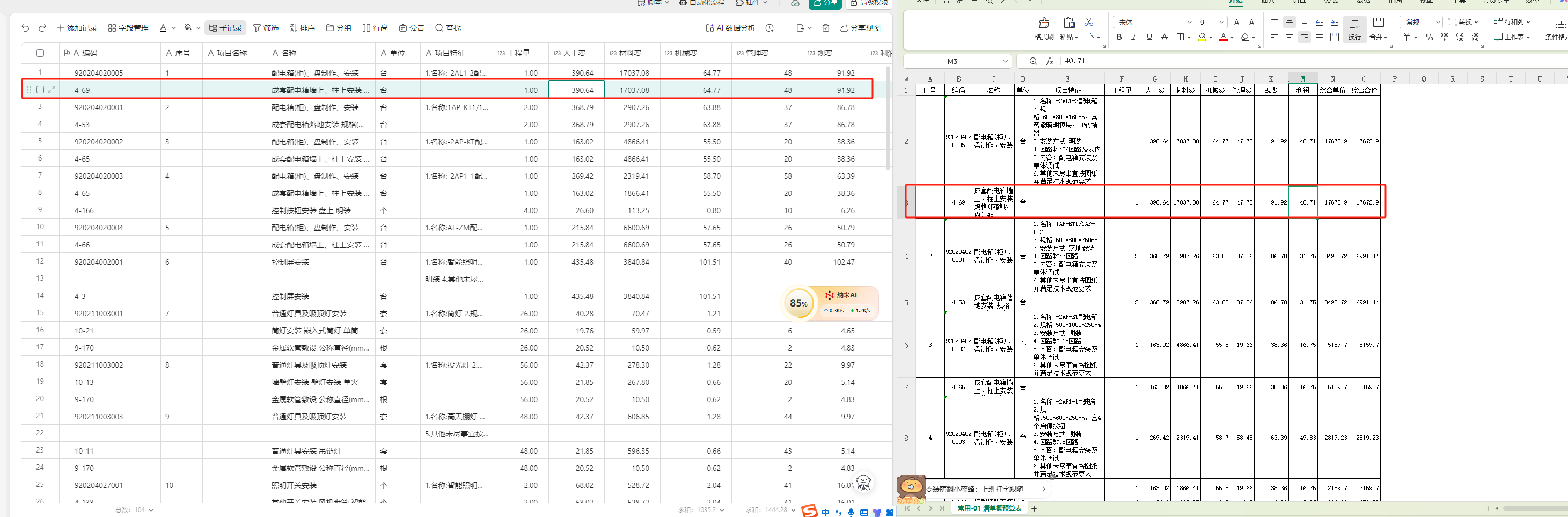Screen dimensions: 1568x517
Task: Open the 排序 sort options
Action: tap(302, 28)
